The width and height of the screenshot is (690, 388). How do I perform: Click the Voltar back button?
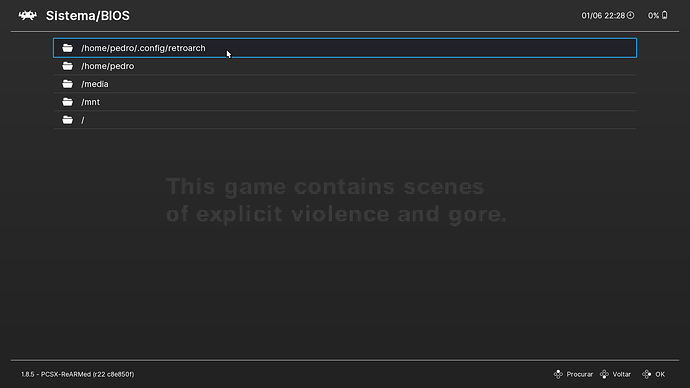click(x=615, y=374)
